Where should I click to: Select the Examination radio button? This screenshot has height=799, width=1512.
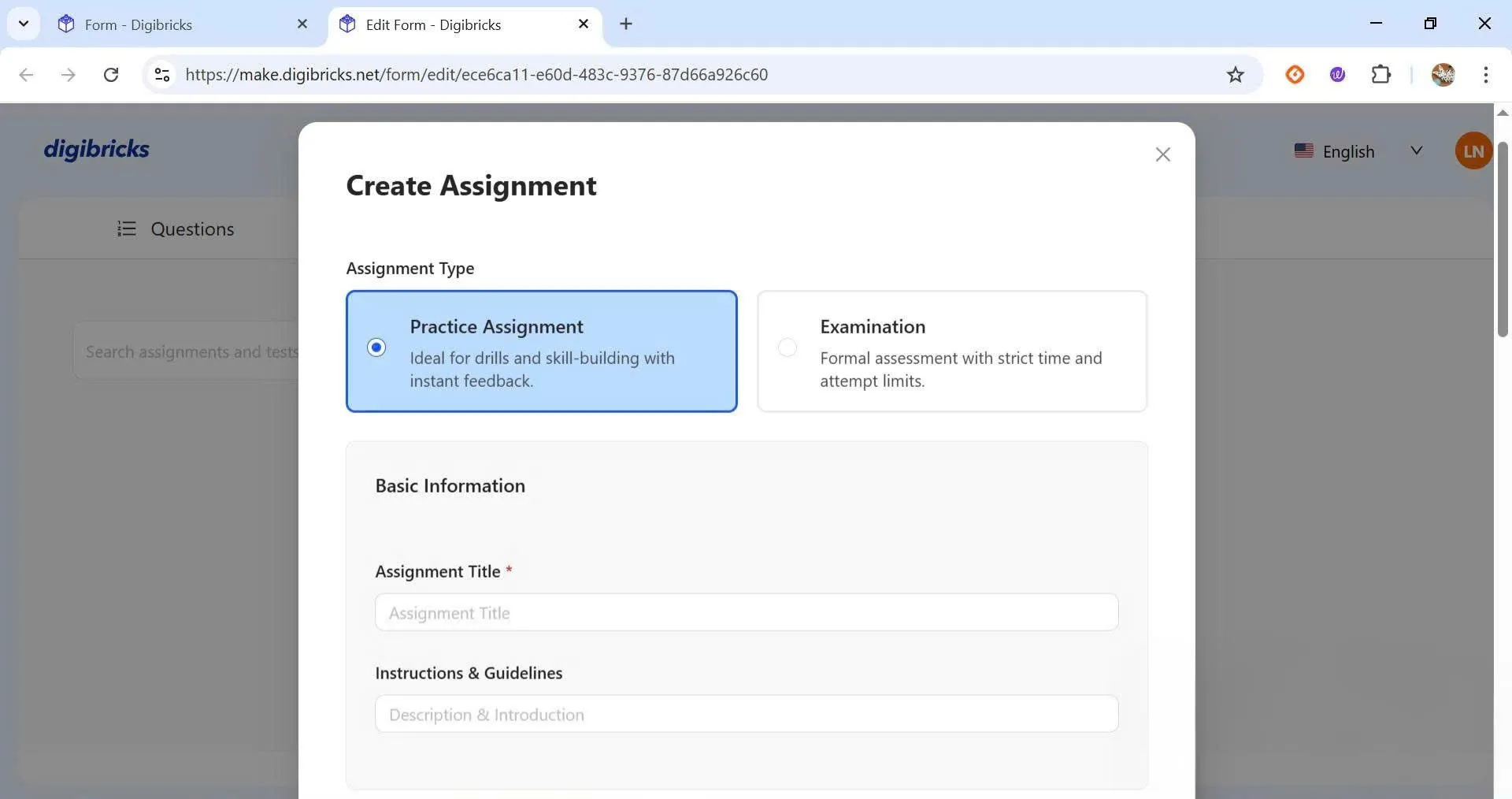click(x=787, y=347)
